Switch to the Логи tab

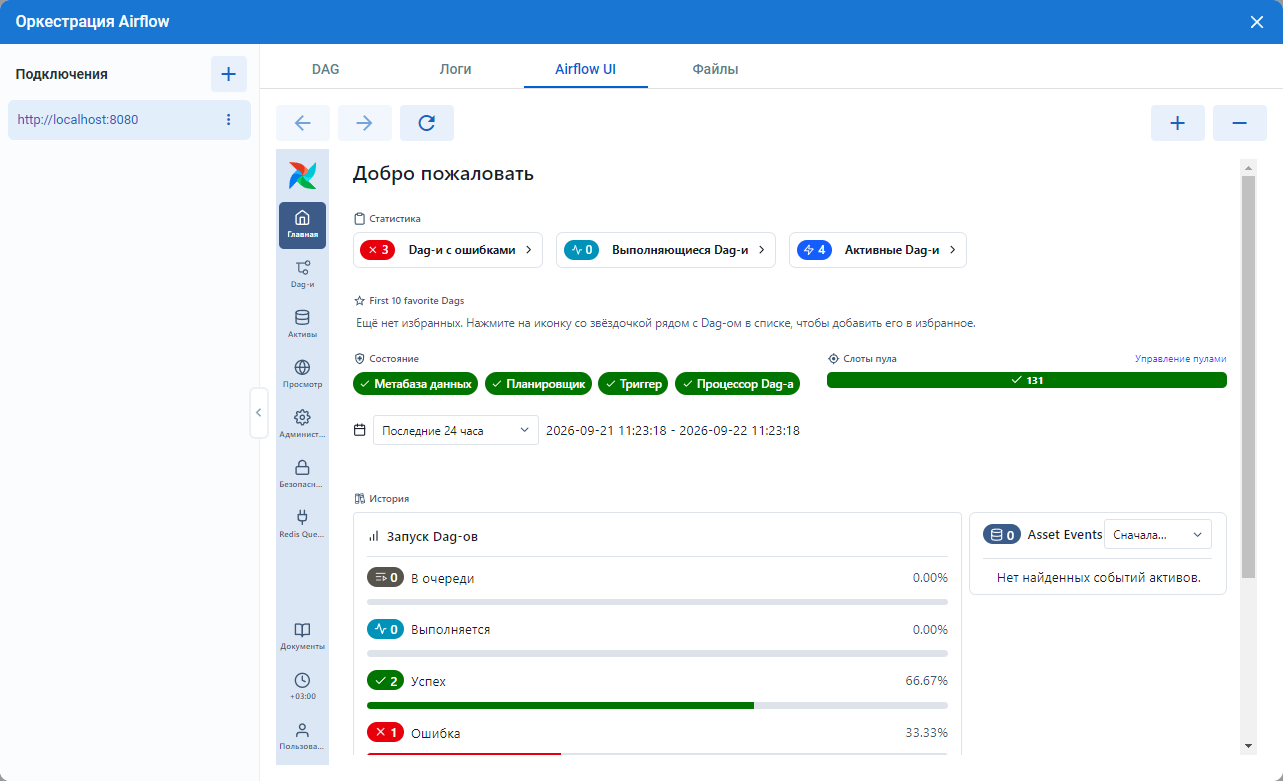tap(455, 69)
